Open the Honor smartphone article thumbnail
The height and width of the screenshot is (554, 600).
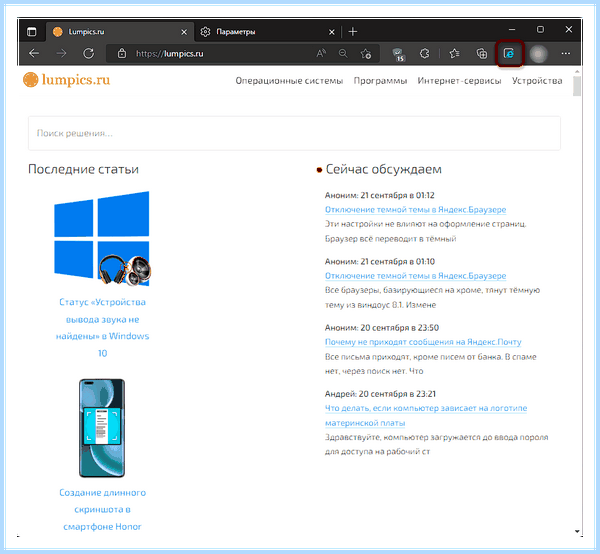102,428
